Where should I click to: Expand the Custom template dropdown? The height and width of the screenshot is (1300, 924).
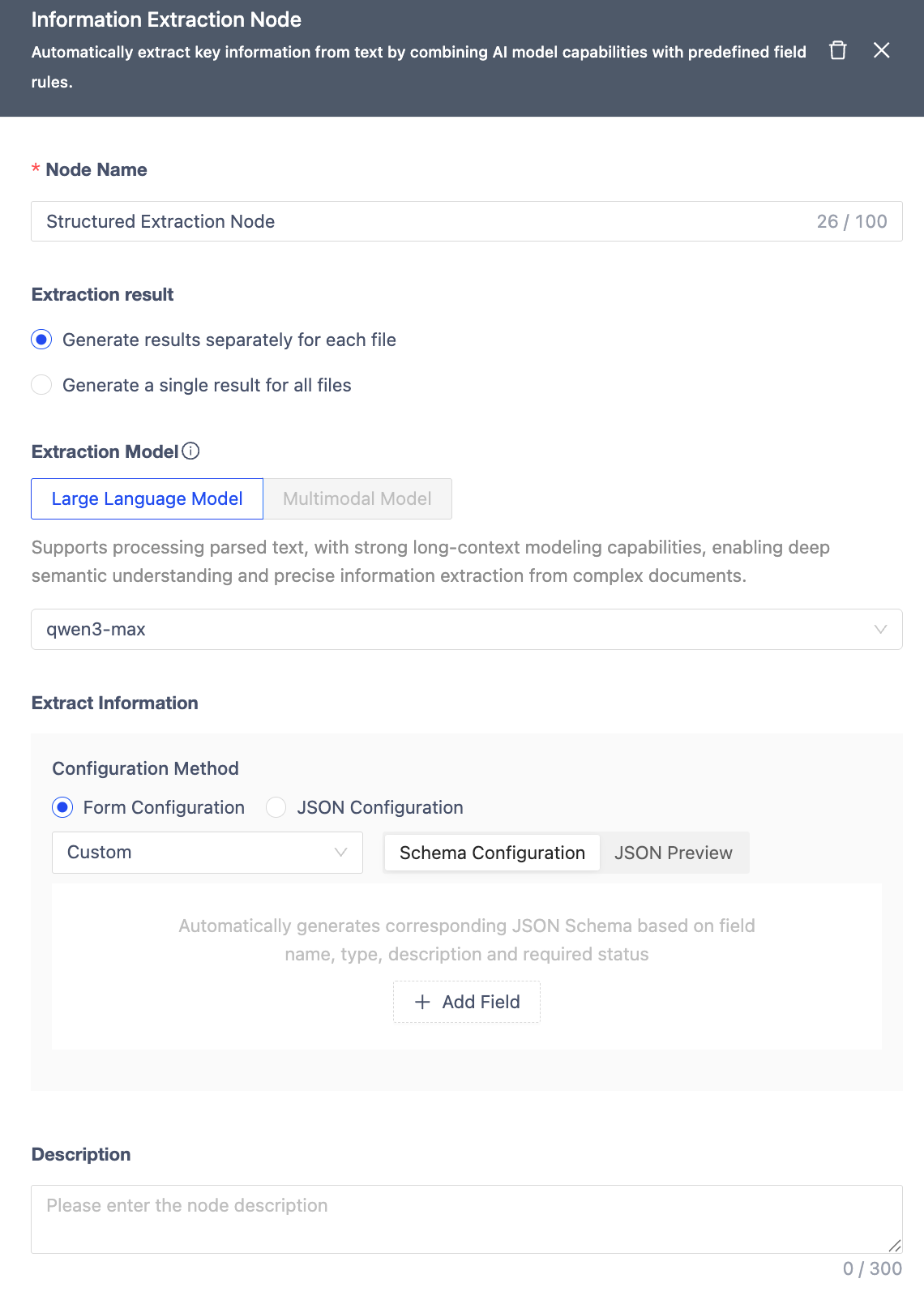coord(195,853)
